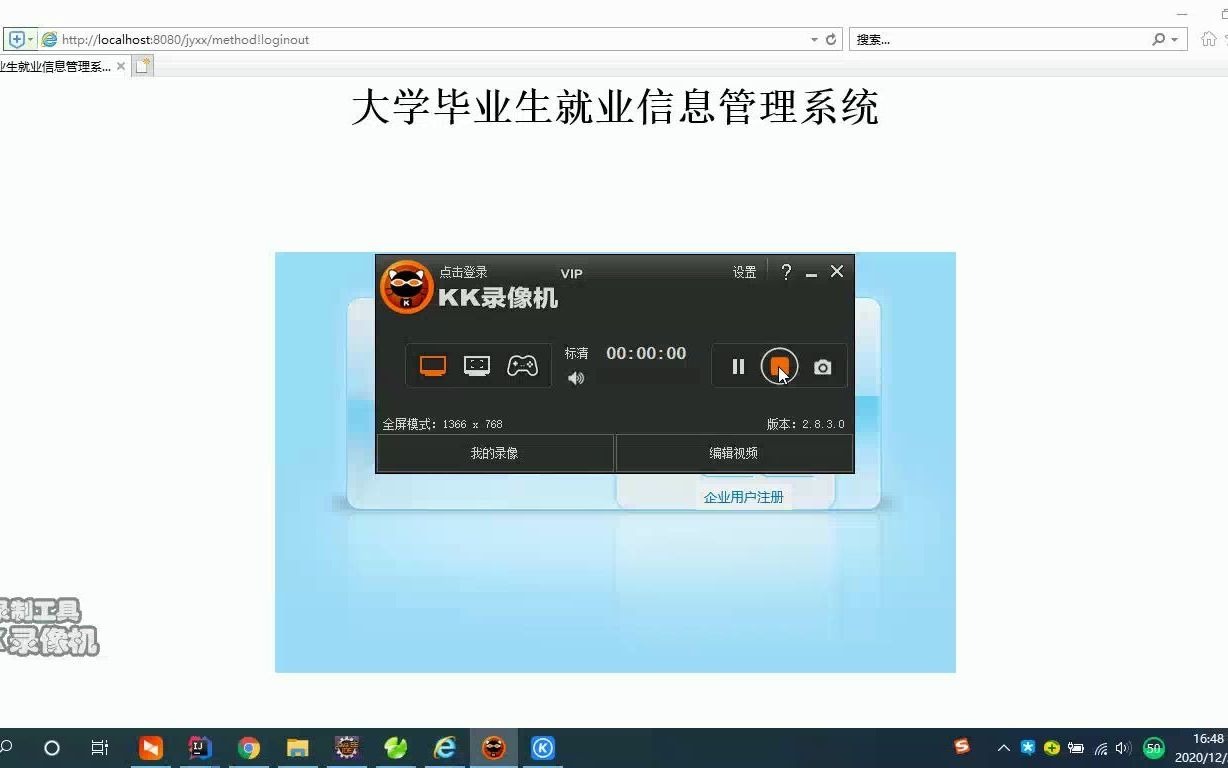Open the address bar history dropdown
This screenshot has height=768, width=1228.
point(814,39)
